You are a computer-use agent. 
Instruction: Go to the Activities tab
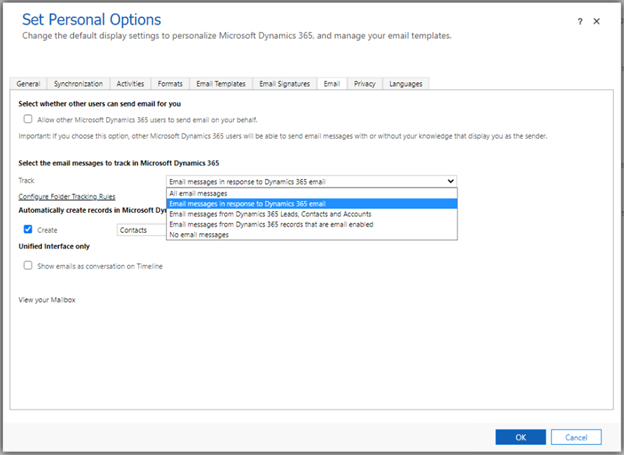pos(130,84)
